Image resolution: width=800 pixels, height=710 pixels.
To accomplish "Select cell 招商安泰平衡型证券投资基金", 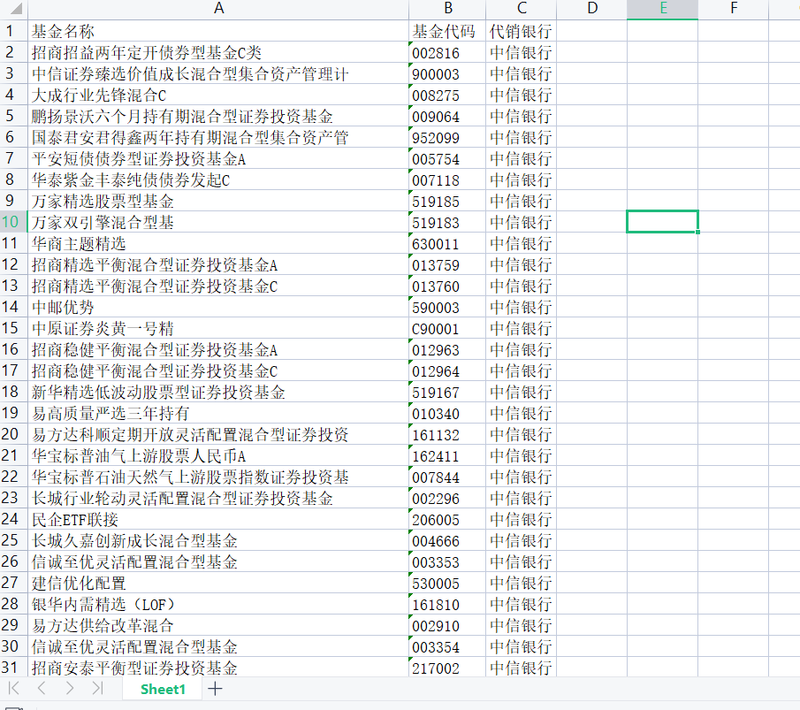I will tap(218, 668).
